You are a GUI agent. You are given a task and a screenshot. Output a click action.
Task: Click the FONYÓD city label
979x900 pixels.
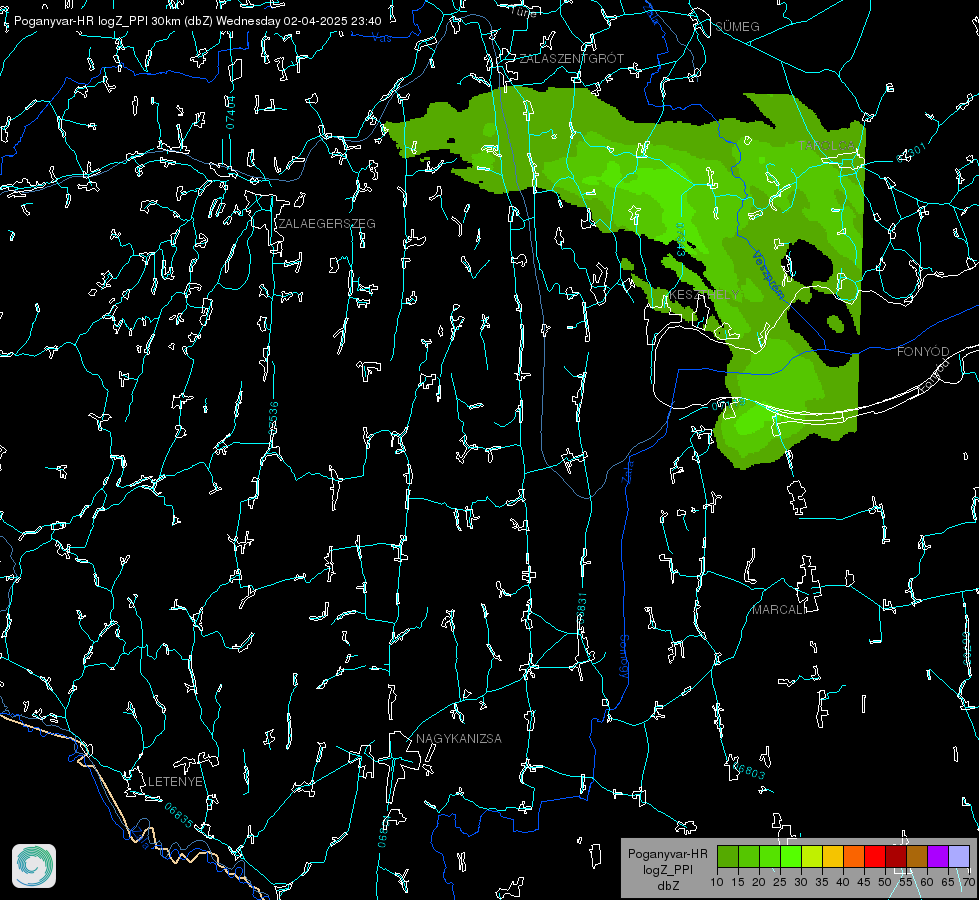tap(923, 352)
